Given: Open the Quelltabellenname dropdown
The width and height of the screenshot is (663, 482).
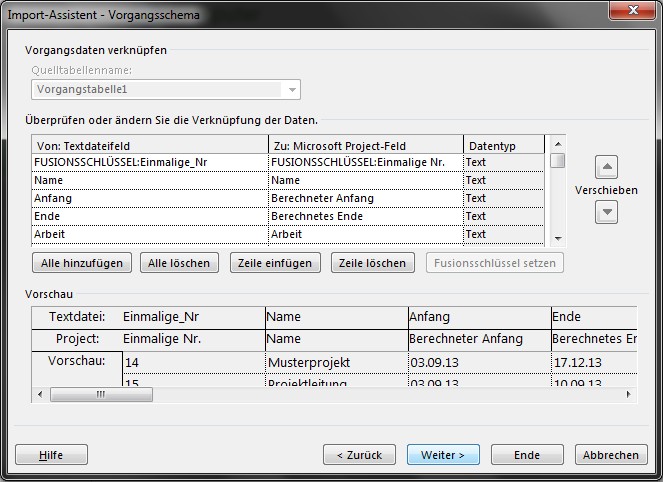Looking at the screenshot, I should (292, 90).
